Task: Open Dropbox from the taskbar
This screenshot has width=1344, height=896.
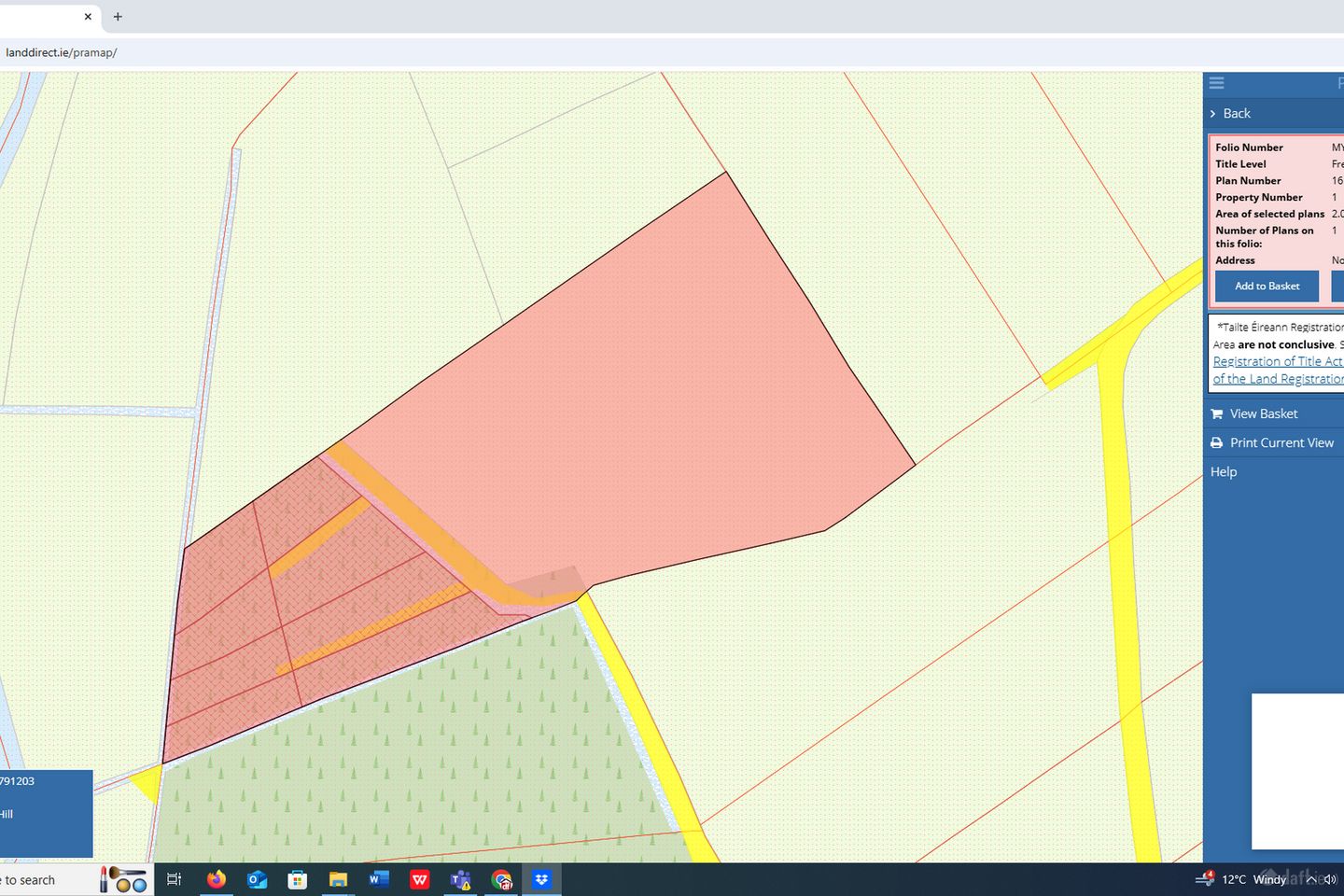Action: 541,879
